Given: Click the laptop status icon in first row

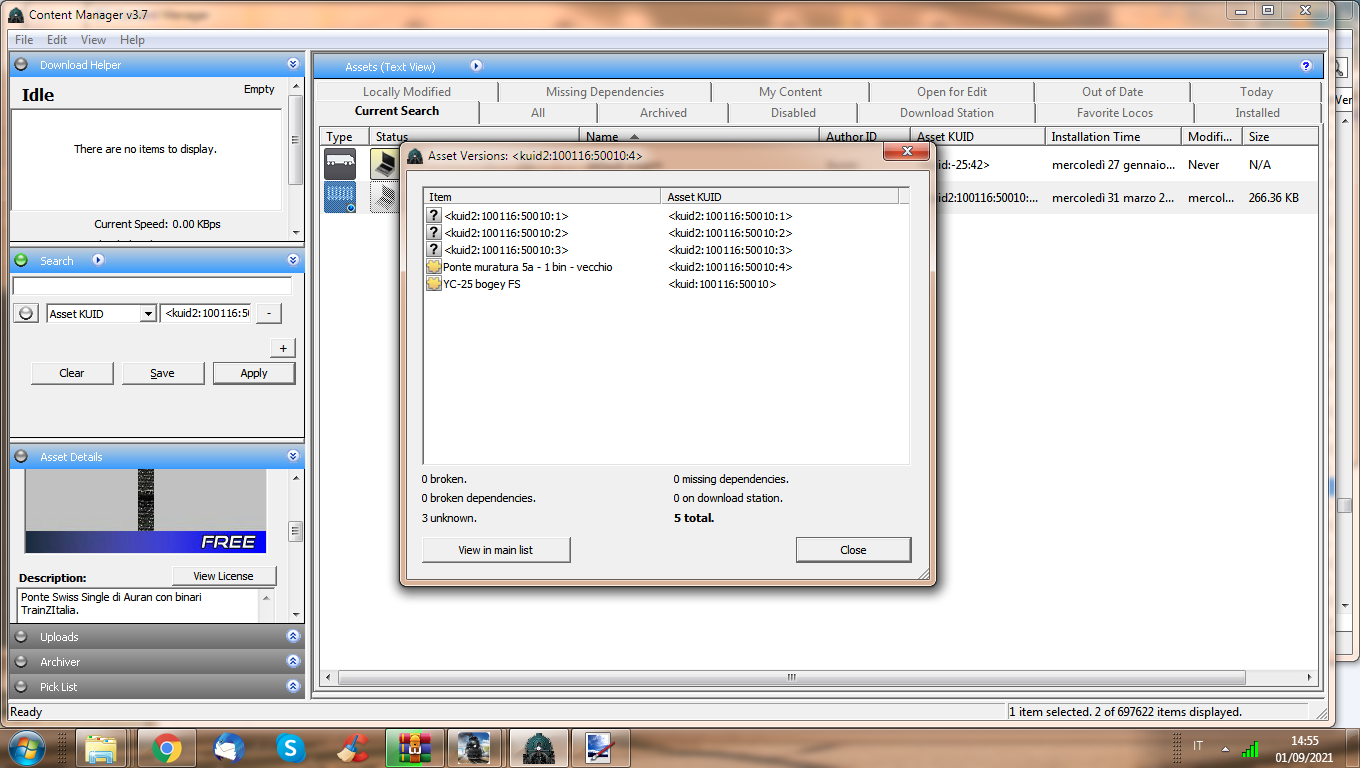Looking at the screenshot, I should tap(384, 163).
